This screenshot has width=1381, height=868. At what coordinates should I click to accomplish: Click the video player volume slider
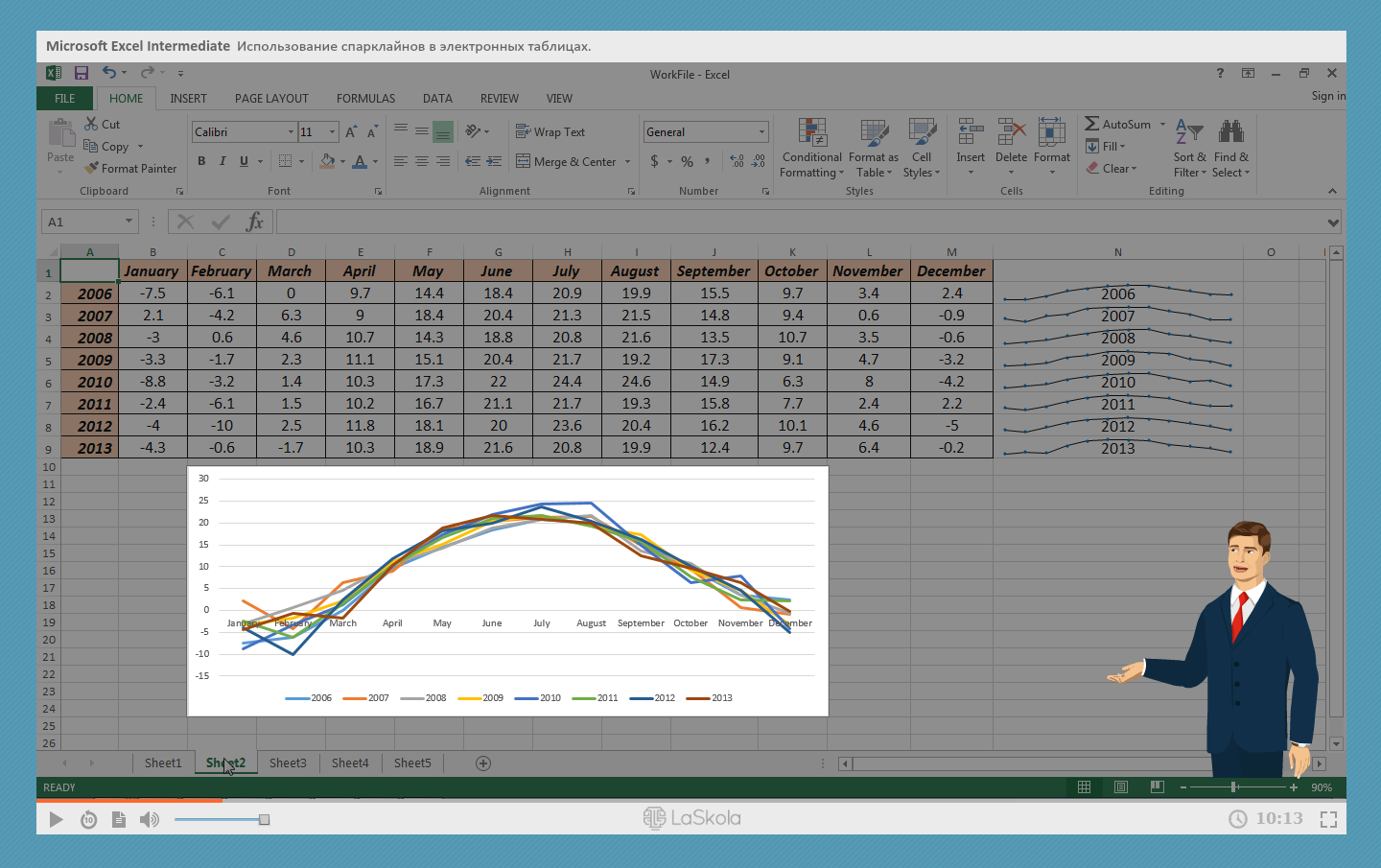222,819
